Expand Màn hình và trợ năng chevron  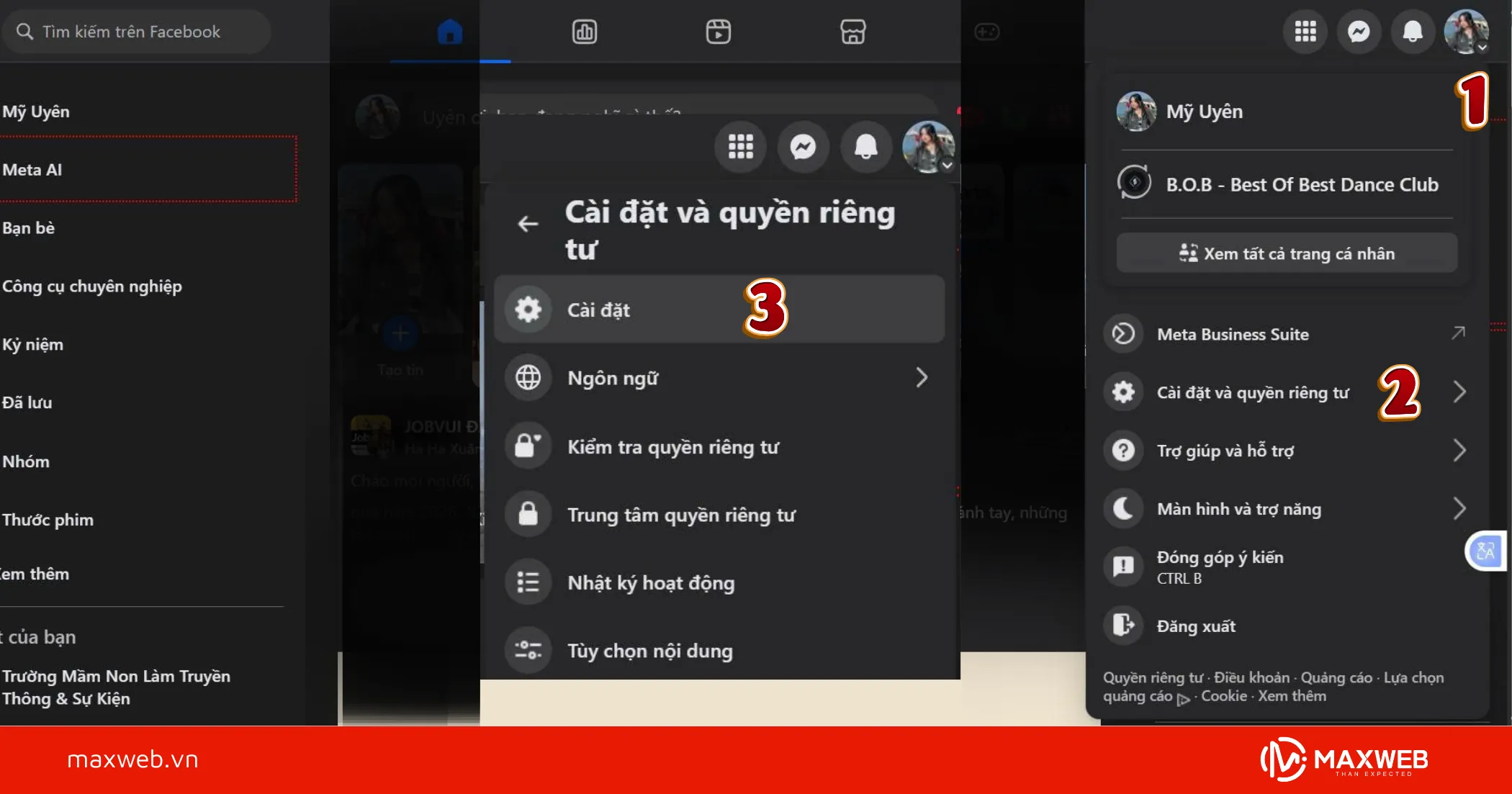[1459, 509]
